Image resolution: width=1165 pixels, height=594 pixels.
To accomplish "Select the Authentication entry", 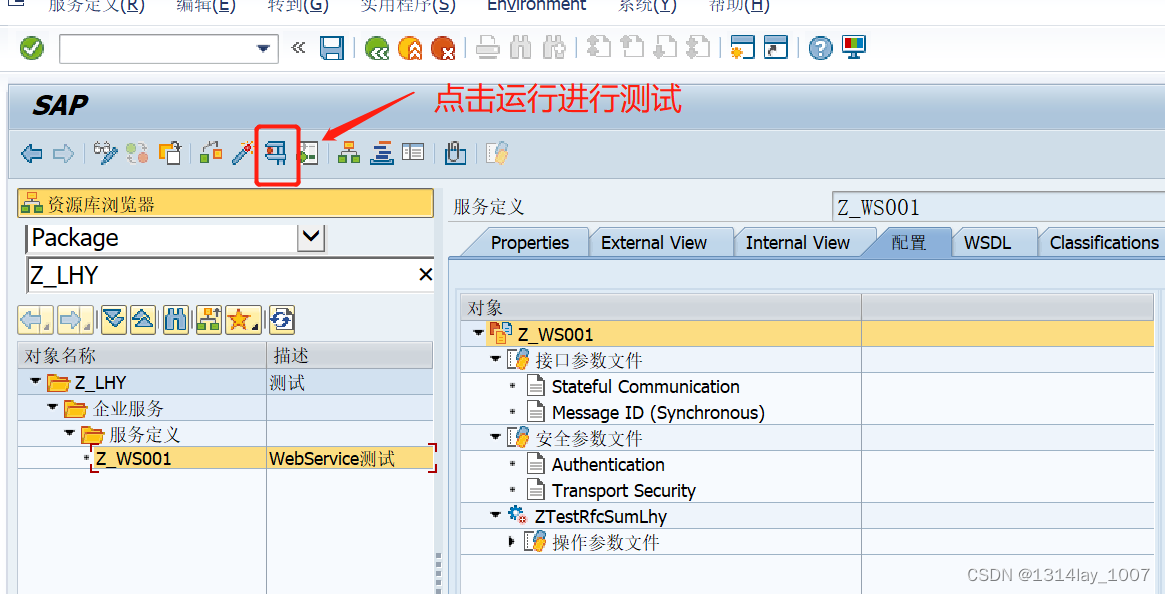I will [x=609, y=465].
